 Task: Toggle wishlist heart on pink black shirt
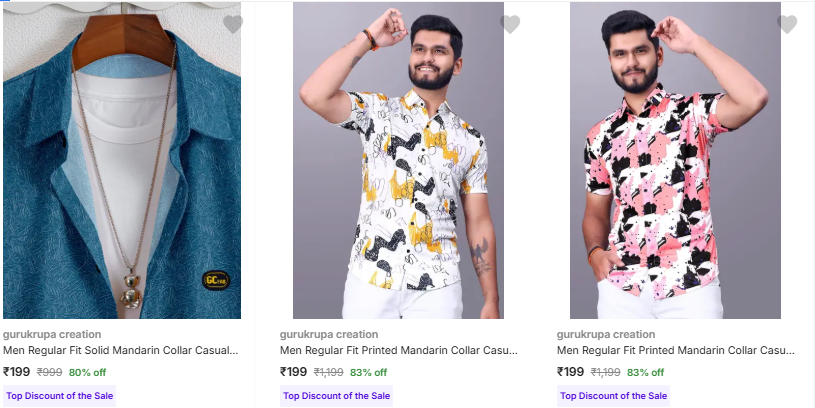[x=787, y=24]
